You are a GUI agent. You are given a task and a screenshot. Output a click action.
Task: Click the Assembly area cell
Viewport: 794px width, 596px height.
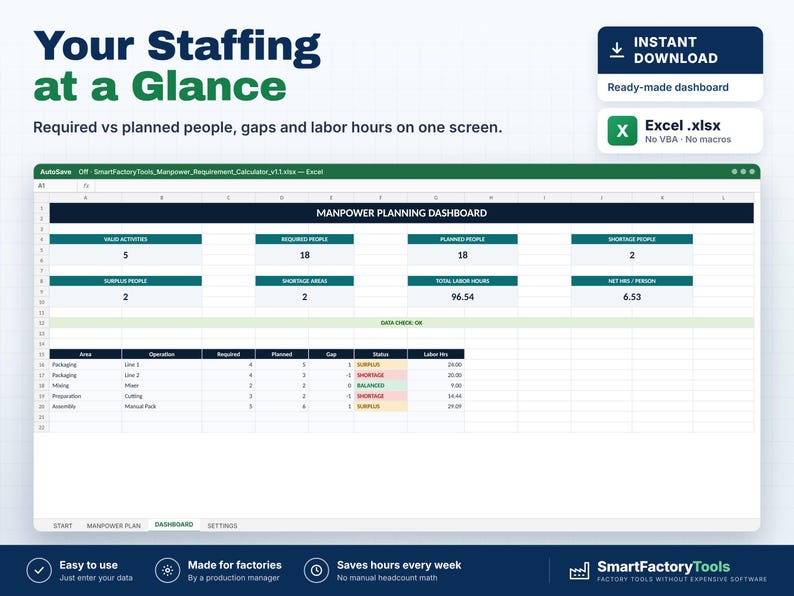86,406
